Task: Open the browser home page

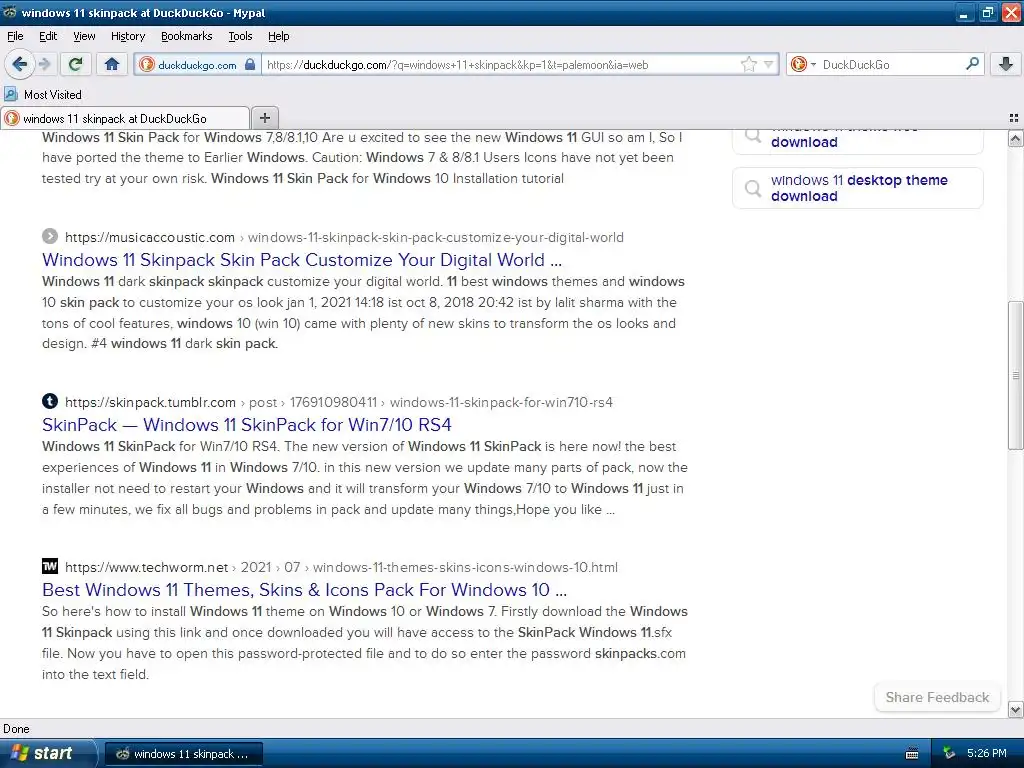Action: tap(112, 64)
